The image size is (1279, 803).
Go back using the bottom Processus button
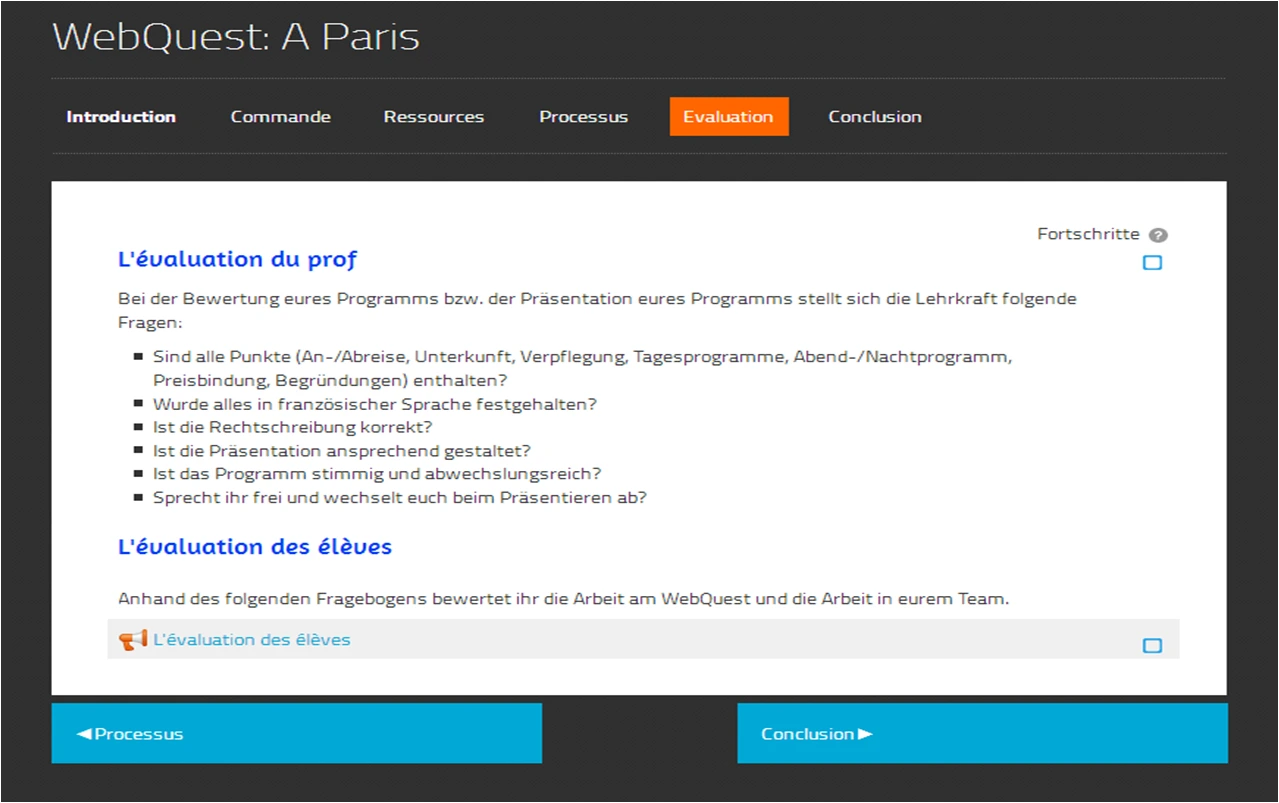pos(296,733)
